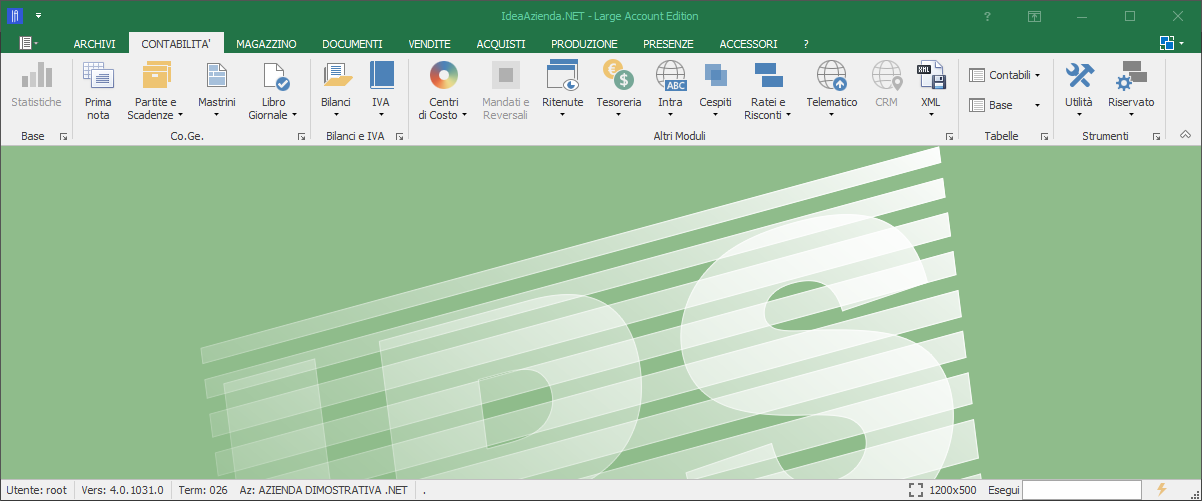Open the Altri Moduli group dialog launcher

[x=948, y=136]
